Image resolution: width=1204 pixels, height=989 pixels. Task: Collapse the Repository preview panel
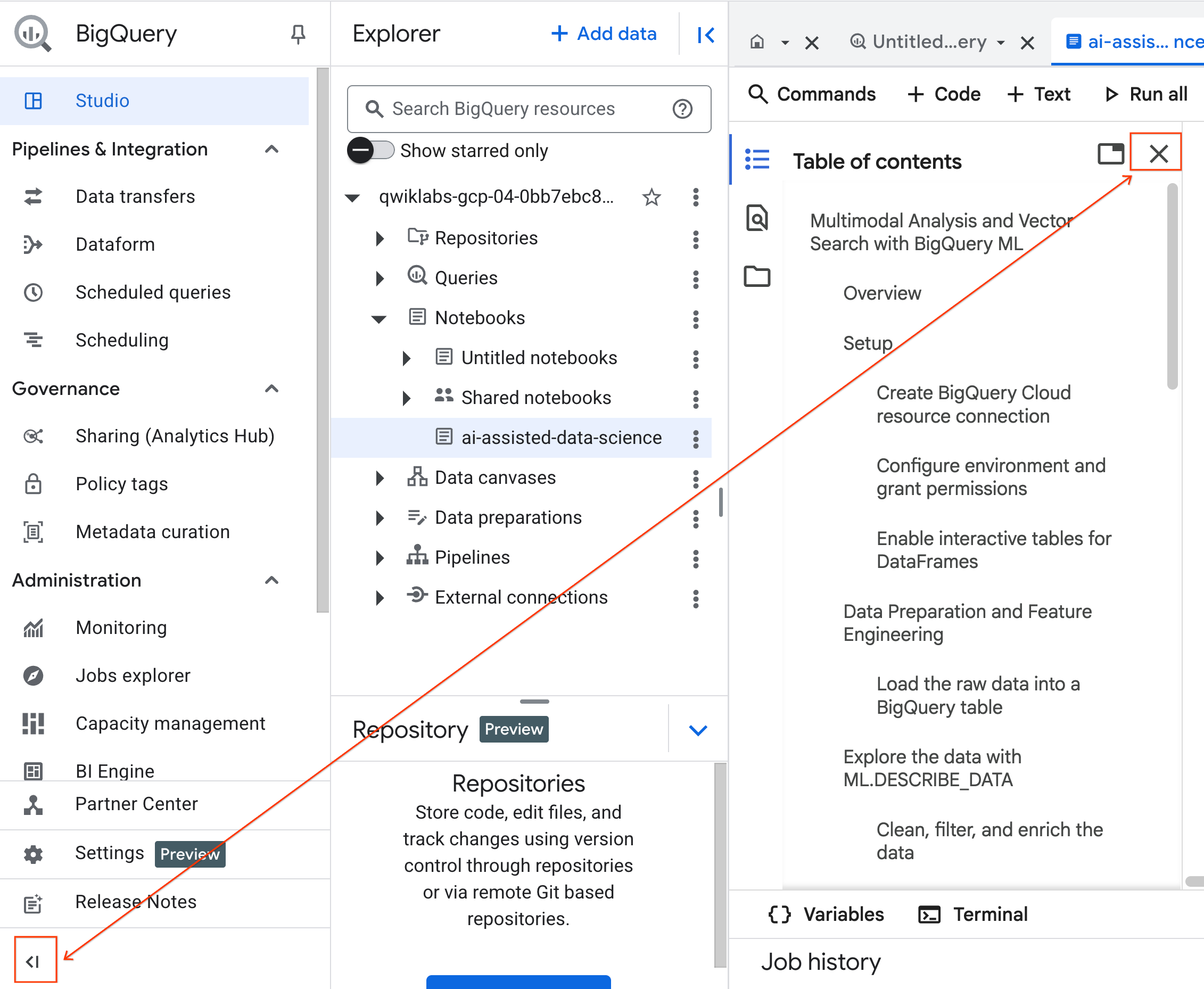click(698, 730)
